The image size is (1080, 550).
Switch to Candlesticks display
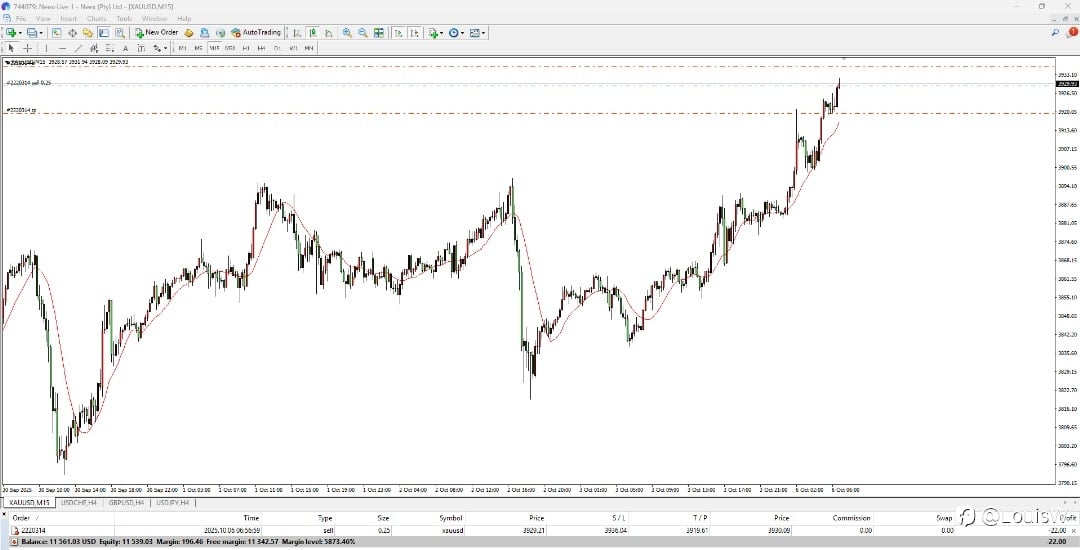coord(313,32)
